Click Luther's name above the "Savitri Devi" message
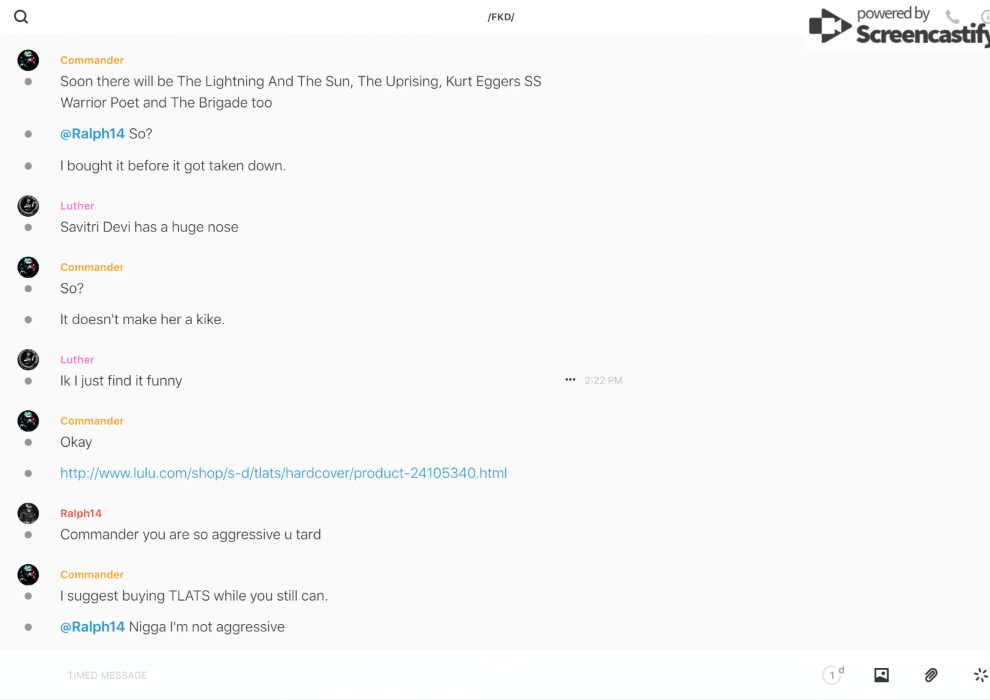 click(x=77, y=206)
